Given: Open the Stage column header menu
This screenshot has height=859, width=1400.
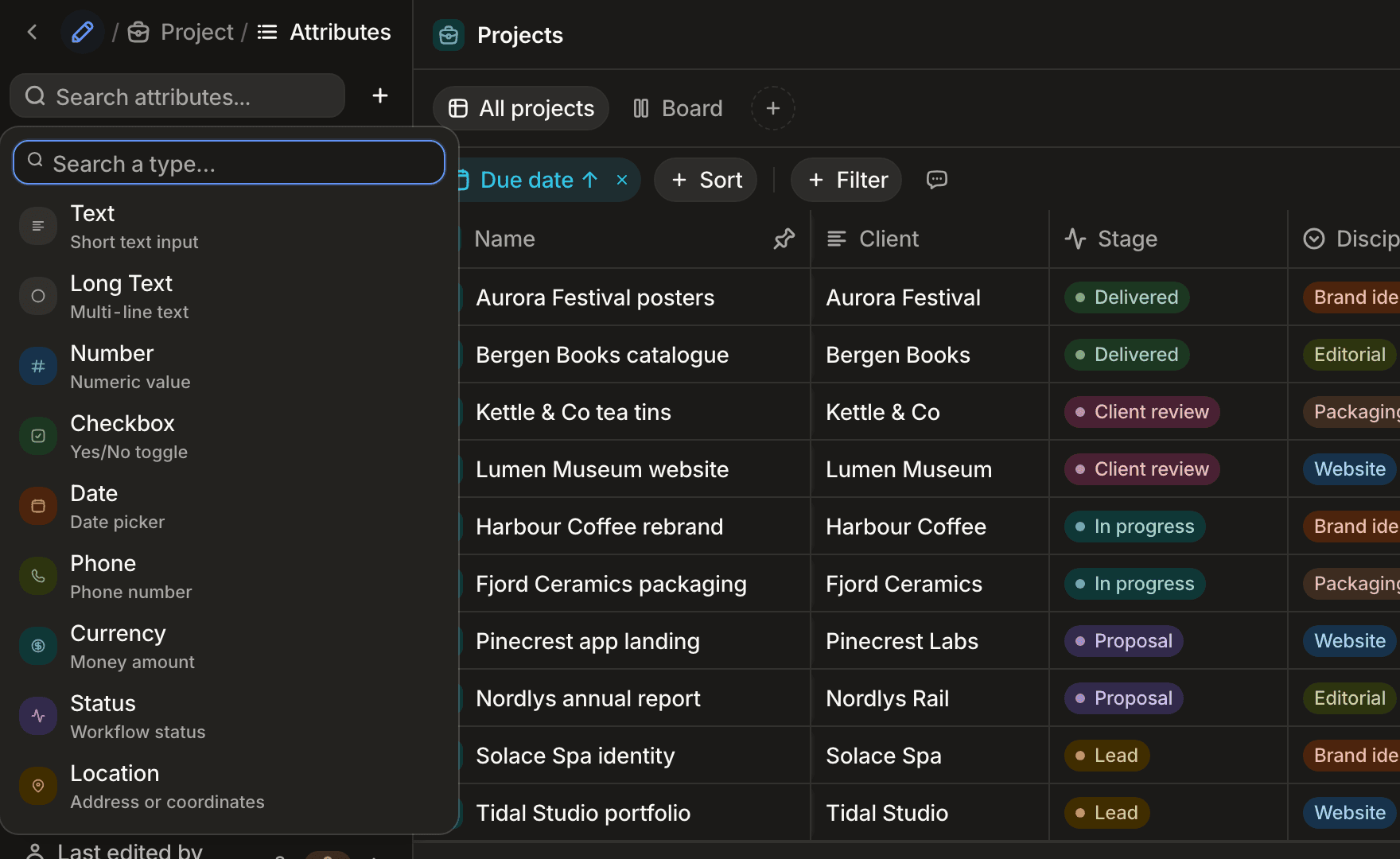Looking at the screenshot, I should [1168, 239].
